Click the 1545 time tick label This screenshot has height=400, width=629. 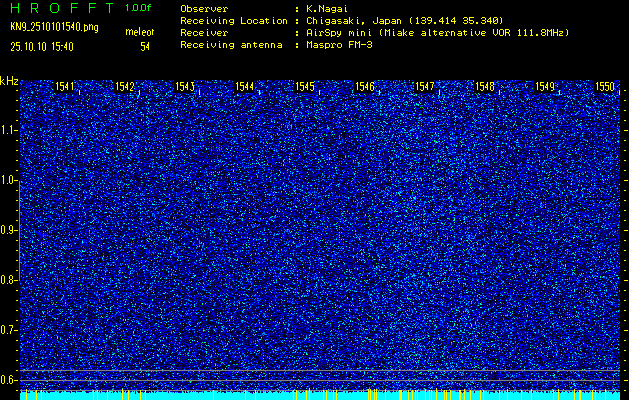[x=305, y=87]
